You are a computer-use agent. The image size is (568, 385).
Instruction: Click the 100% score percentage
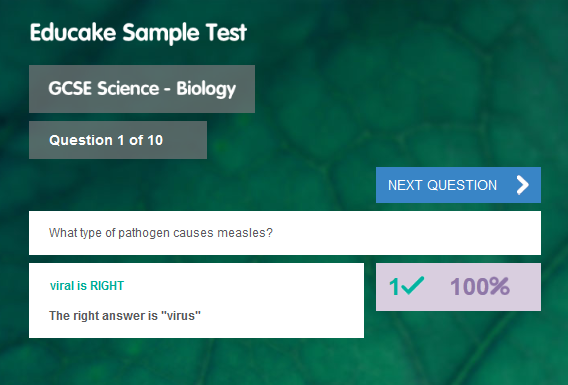click(480, 286)
